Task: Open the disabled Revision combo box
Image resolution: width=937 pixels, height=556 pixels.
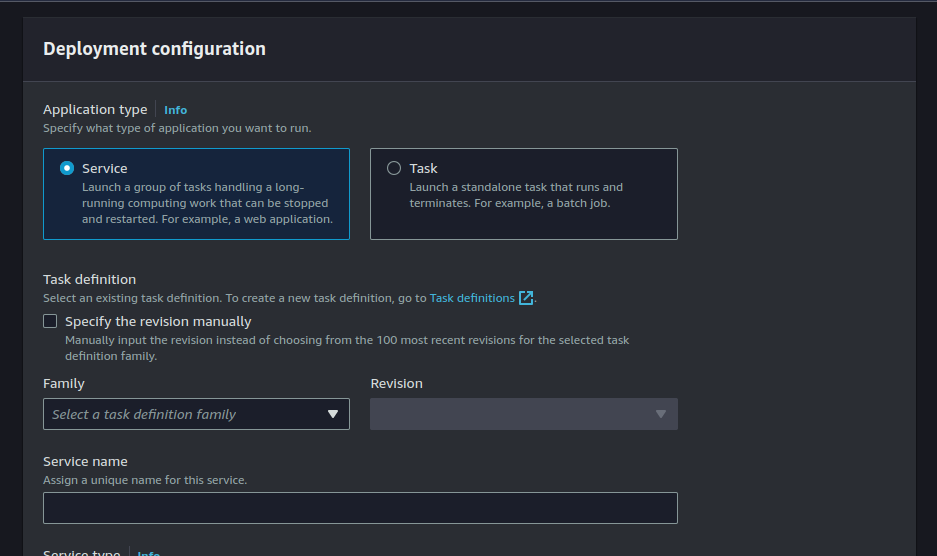Action: click(x=513, y=414)
